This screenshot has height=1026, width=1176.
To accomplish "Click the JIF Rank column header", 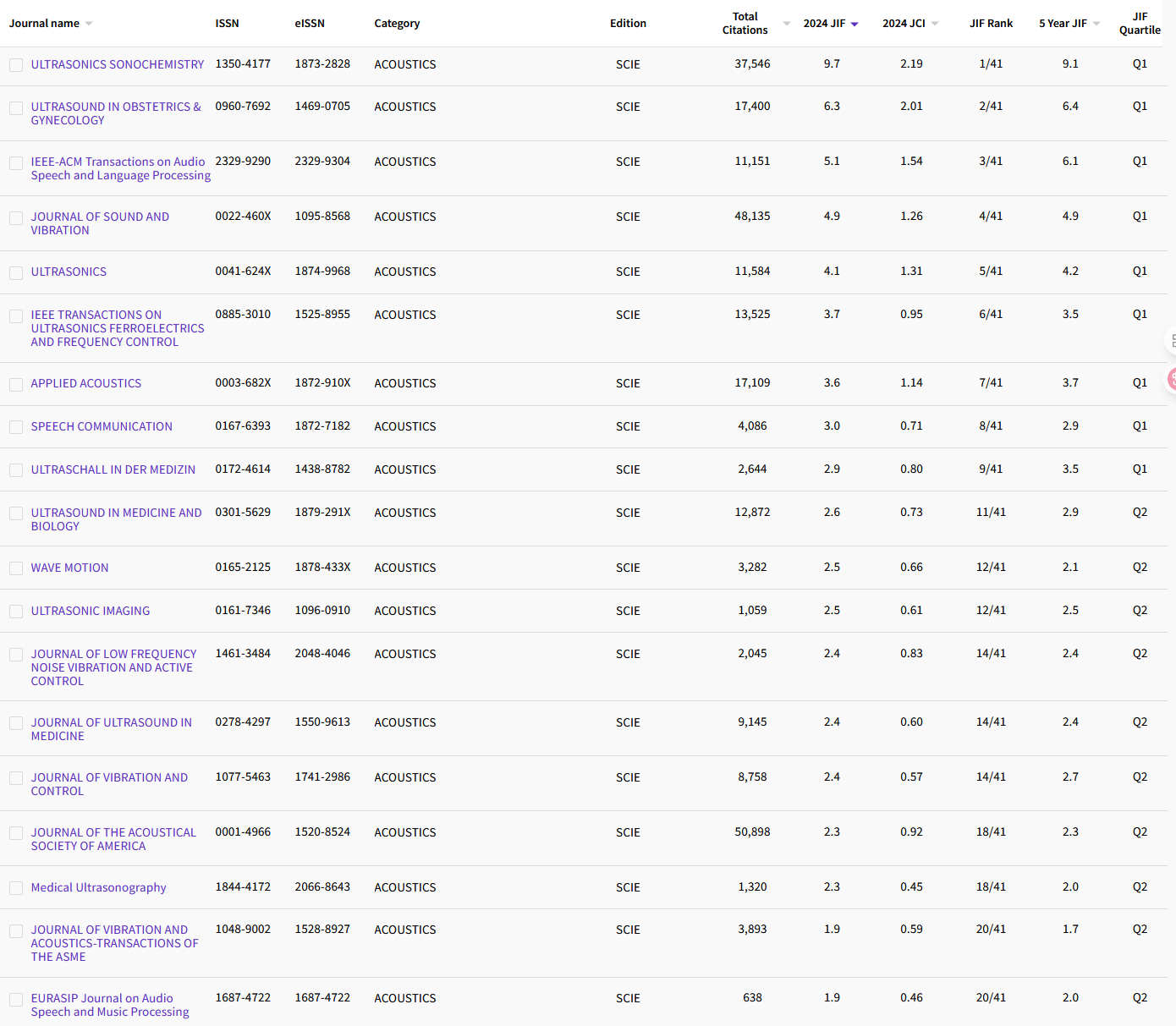I will pyautogui.click(x=991, y=24).
